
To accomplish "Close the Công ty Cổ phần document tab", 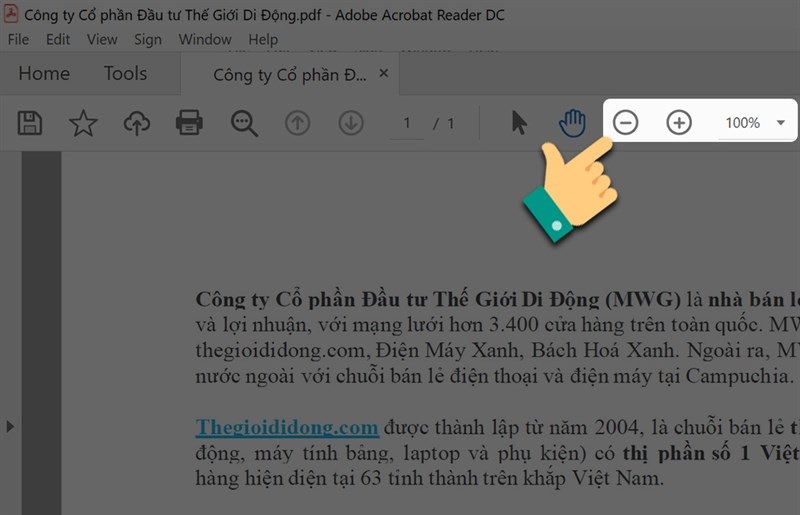I will [x=384, y=73].
